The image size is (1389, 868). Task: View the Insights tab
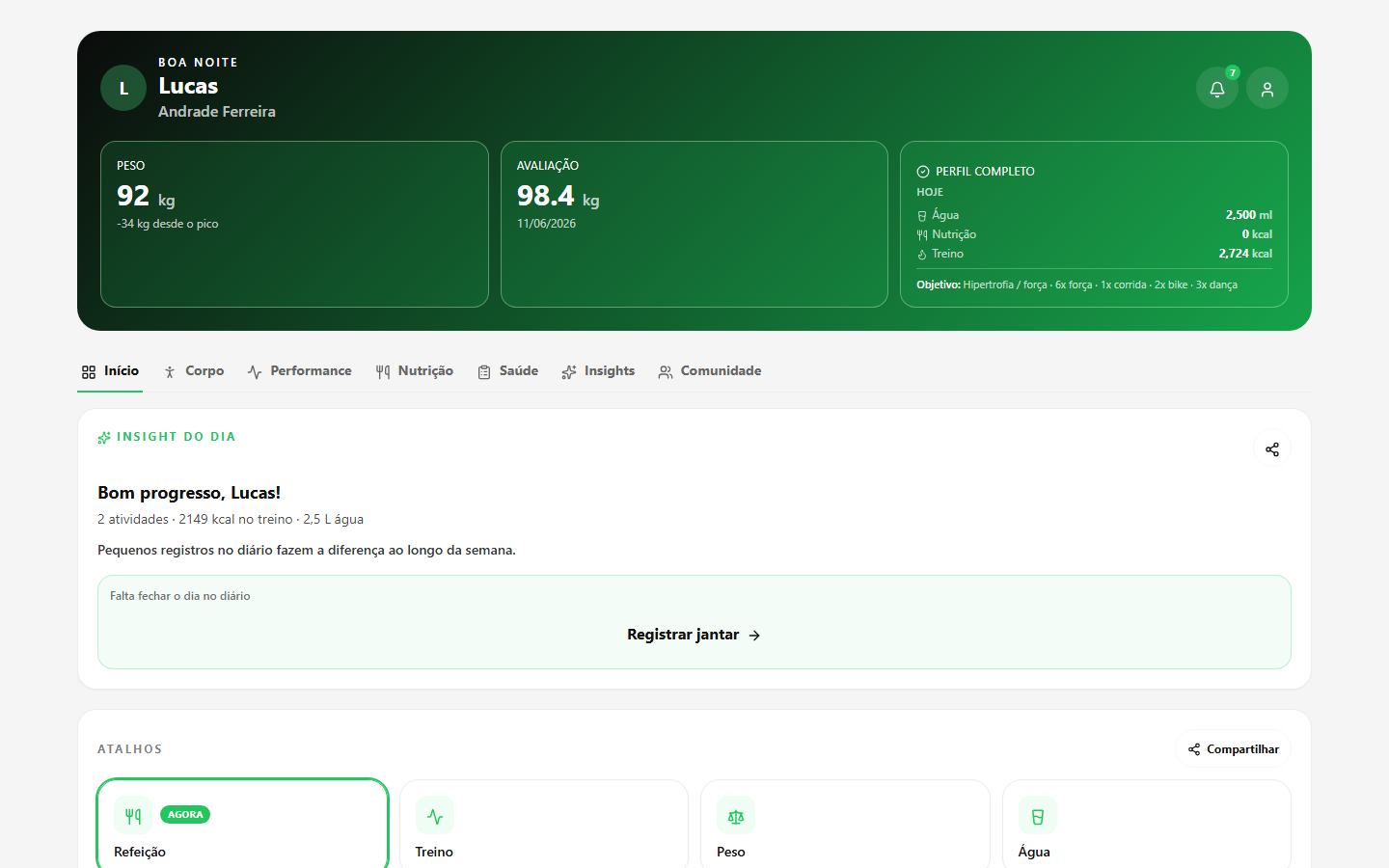(x=598, y=371)
